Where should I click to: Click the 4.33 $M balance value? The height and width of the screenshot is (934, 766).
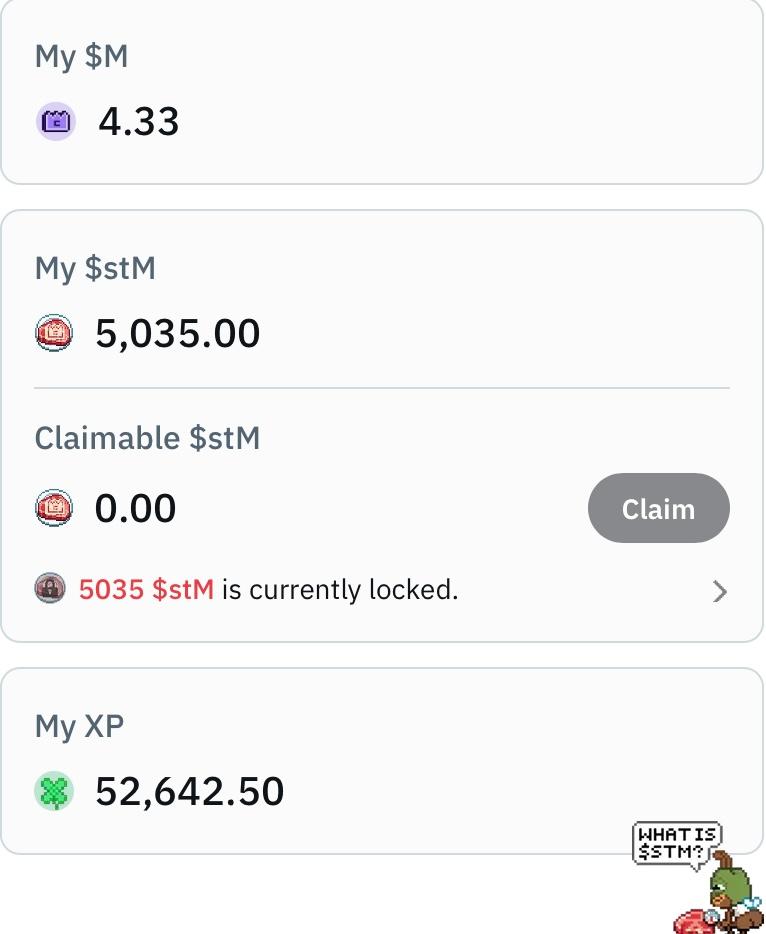(139, 122)
